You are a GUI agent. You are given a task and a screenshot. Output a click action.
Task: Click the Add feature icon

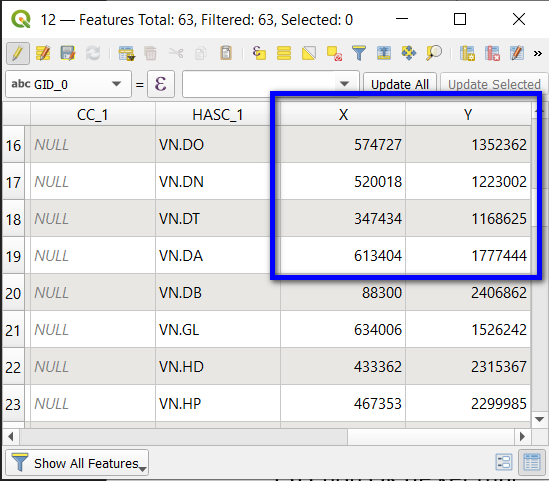click(126, 54)
